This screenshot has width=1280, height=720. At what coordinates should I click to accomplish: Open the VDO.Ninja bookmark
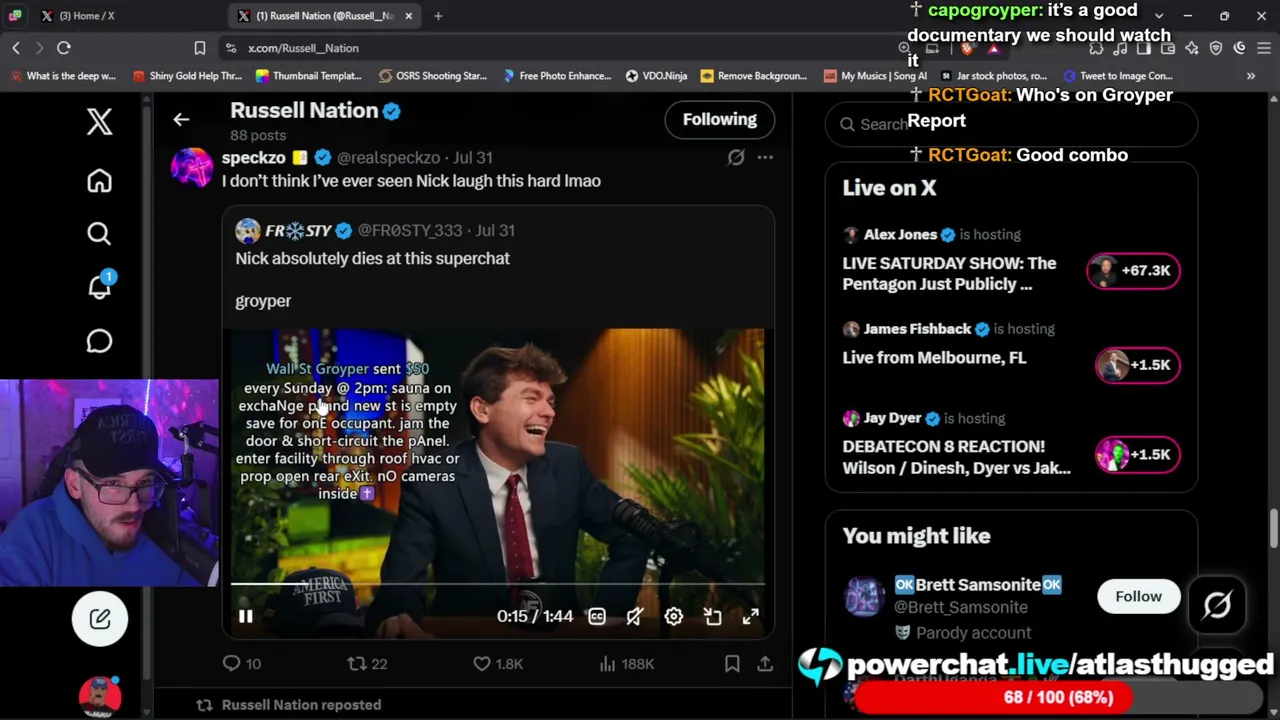(x=656, y=76)
